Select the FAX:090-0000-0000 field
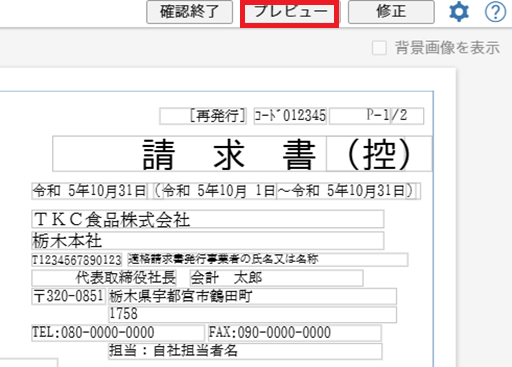512x367 pixels. point(295,333)
